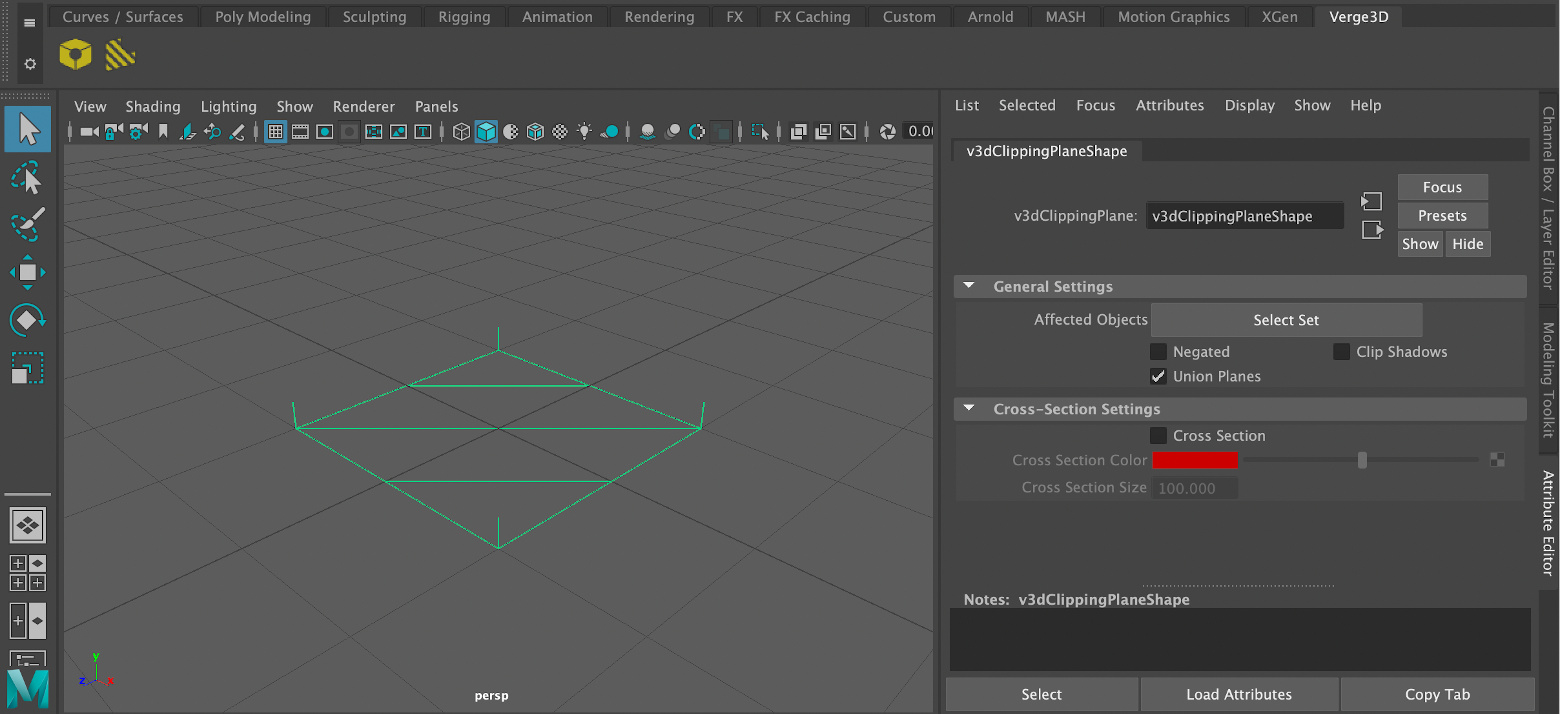Viewport: 1560px width, 714px height.
Task: Click the Select Set button
Action: click(x=1287, y=320)
